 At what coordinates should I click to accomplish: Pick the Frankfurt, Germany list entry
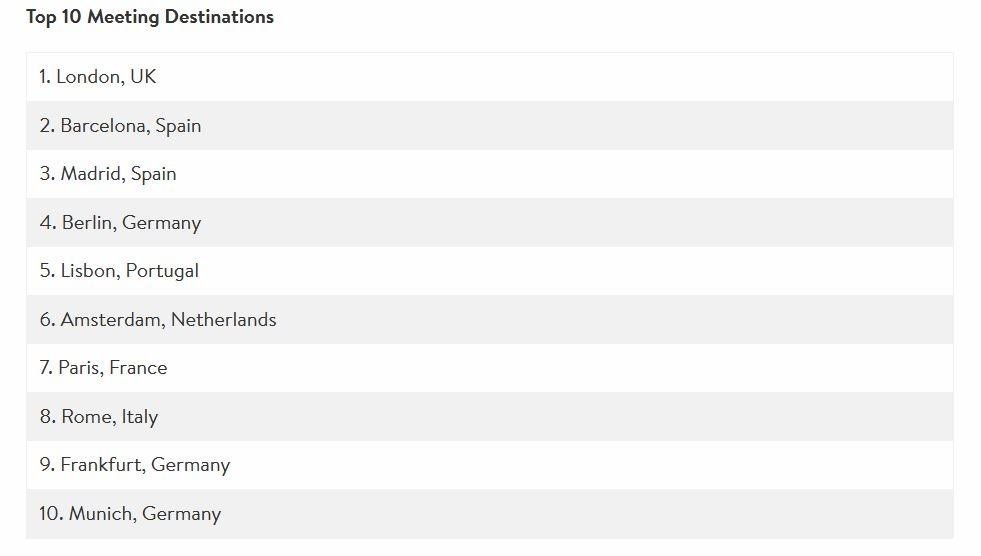pyautogui.click(x=490, y=465)
